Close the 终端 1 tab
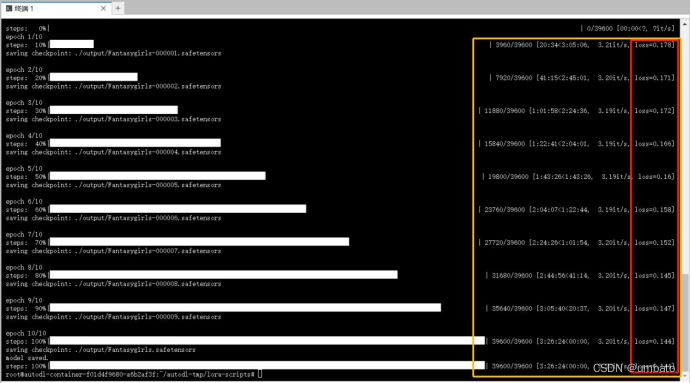 click(103, 8)
